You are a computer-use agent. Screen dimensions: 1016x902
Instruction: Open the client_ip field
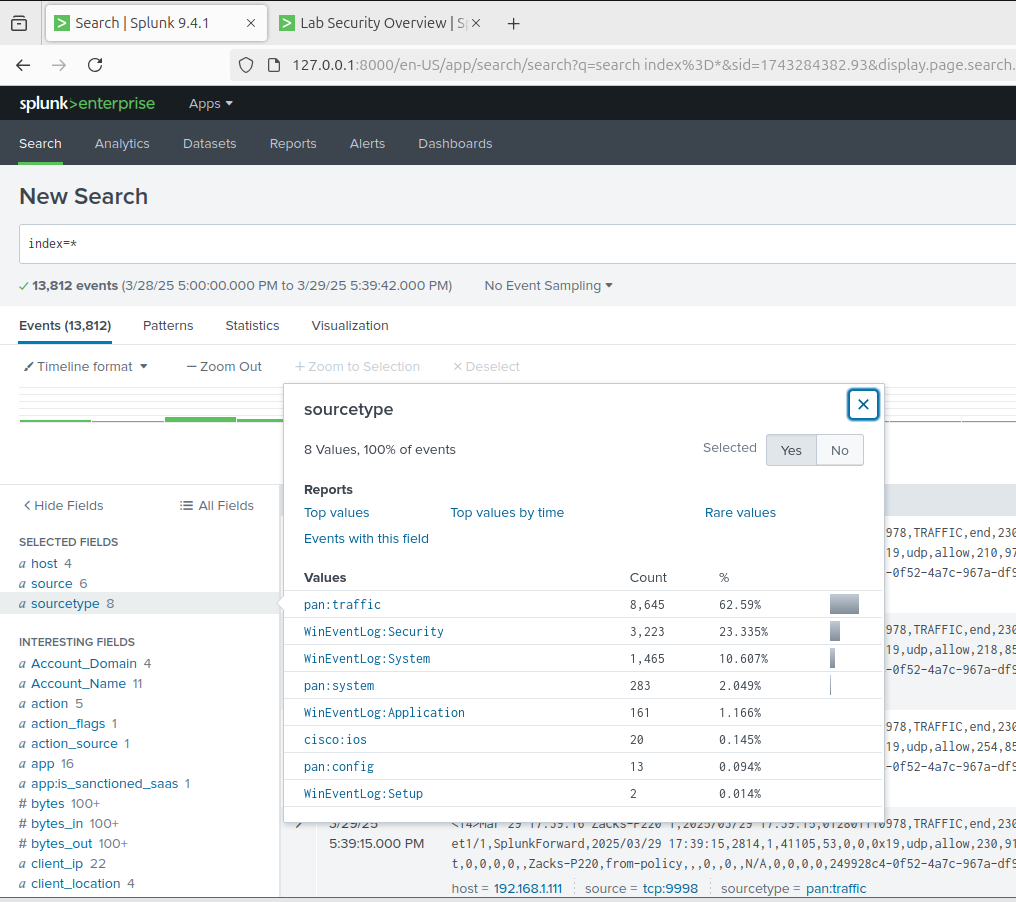point(57,864)
